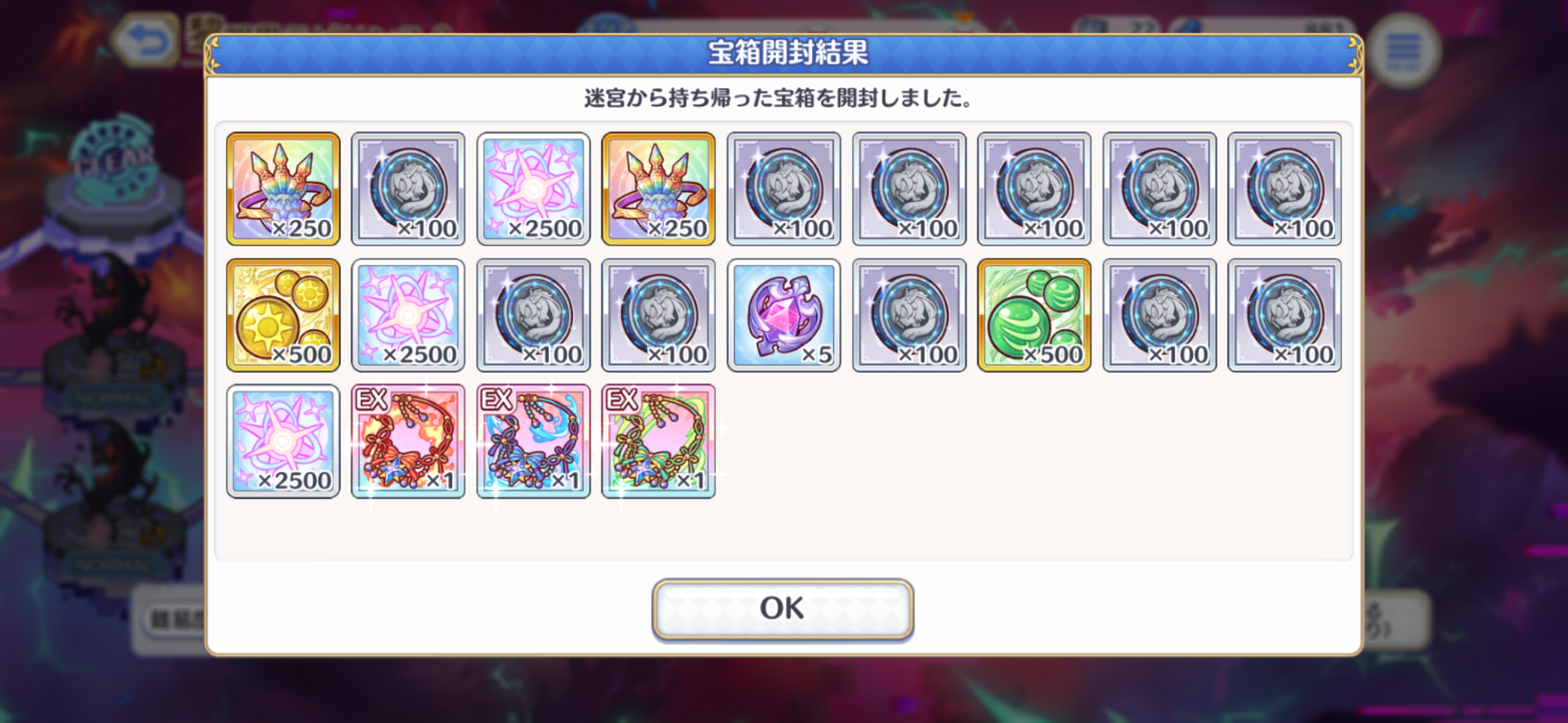Open the hamburger menu behind the dialog
This screenshot has height=723, width=1568.
[x=1403, y=51]
